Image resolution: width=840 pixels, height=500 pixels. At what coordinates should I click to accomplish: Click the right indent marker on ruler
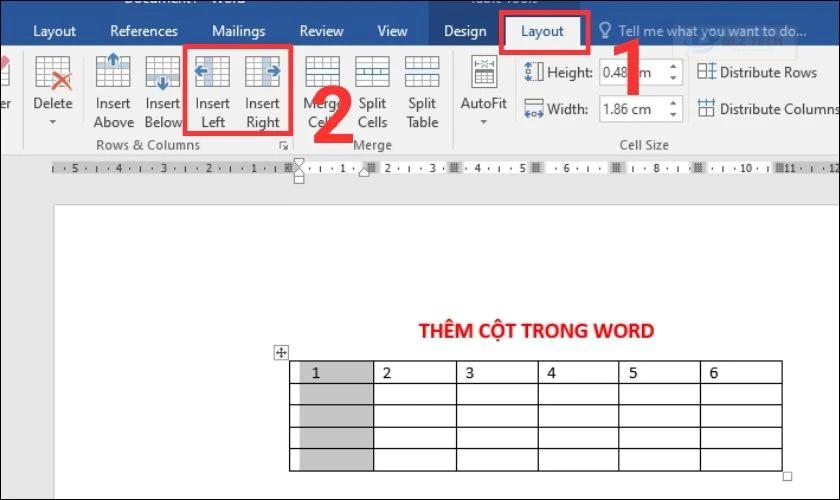coord(364,171)
